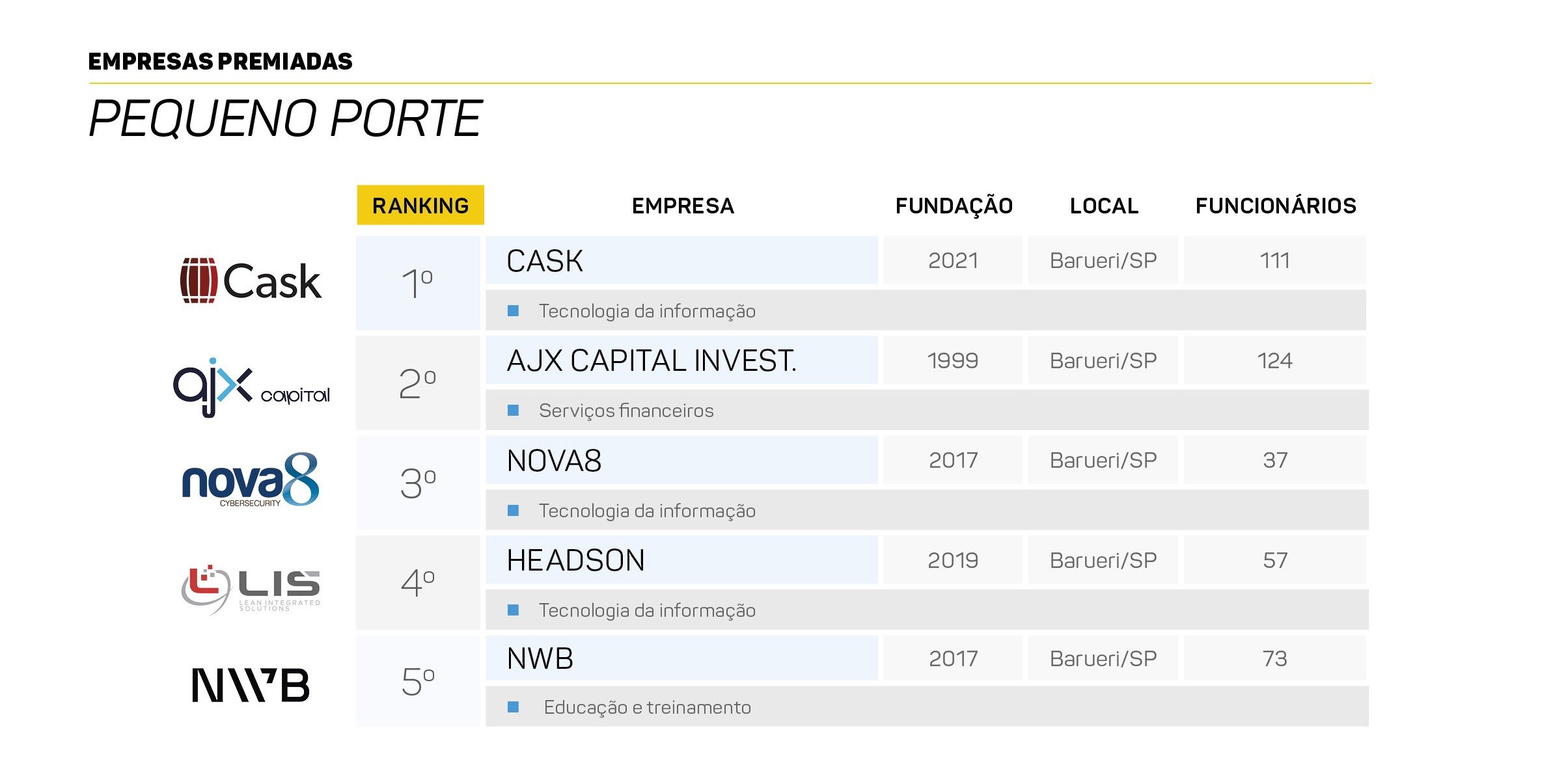Select the 5º ranking cell

(x=418, y=681)
